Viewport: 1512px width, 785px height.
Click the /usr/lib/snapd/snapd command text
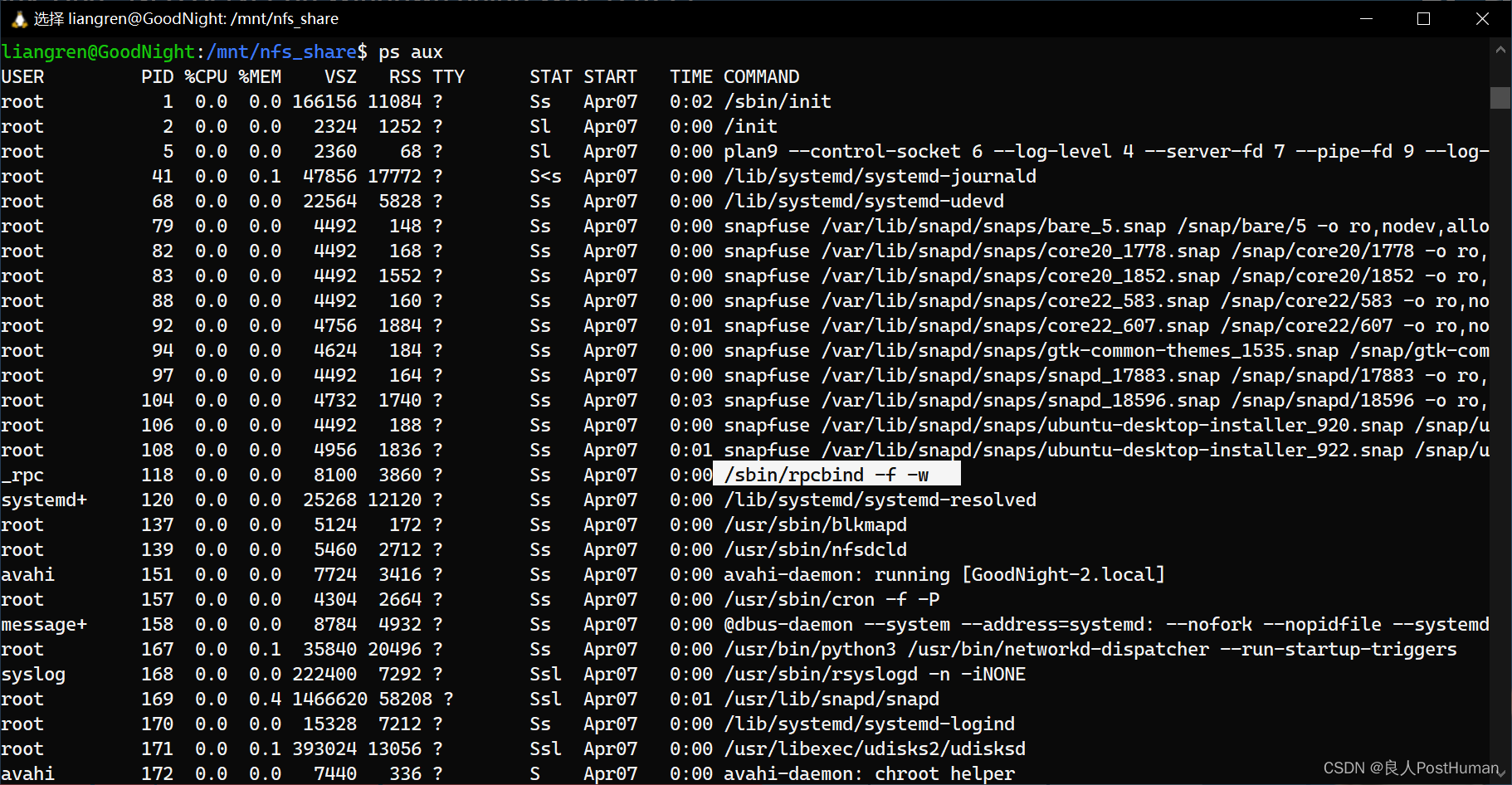pyautogui.click(x=832, y=699)
